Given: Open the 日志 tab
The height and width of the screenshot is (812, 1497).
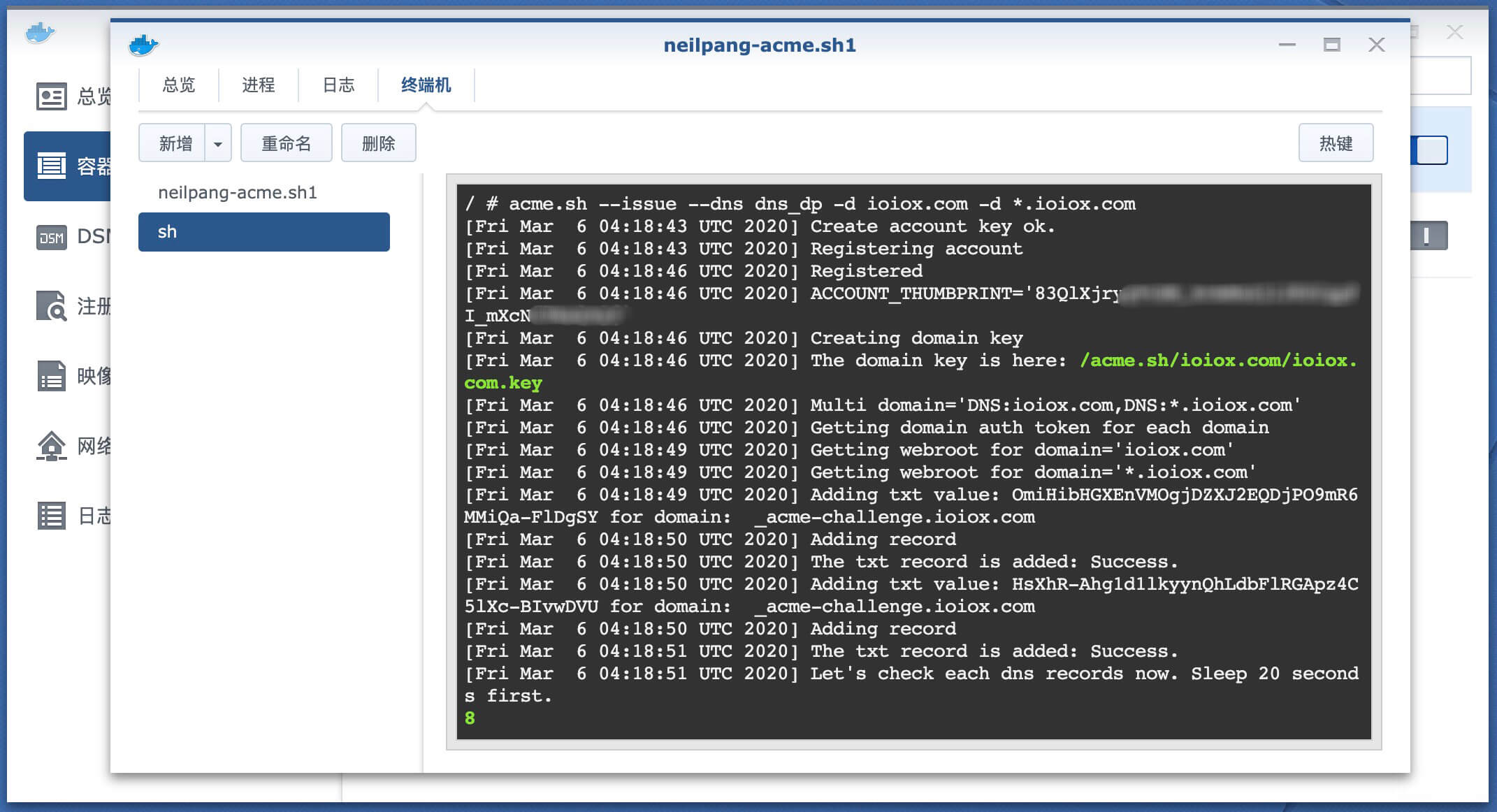Looking at the screenshot, I should (338, 85).
